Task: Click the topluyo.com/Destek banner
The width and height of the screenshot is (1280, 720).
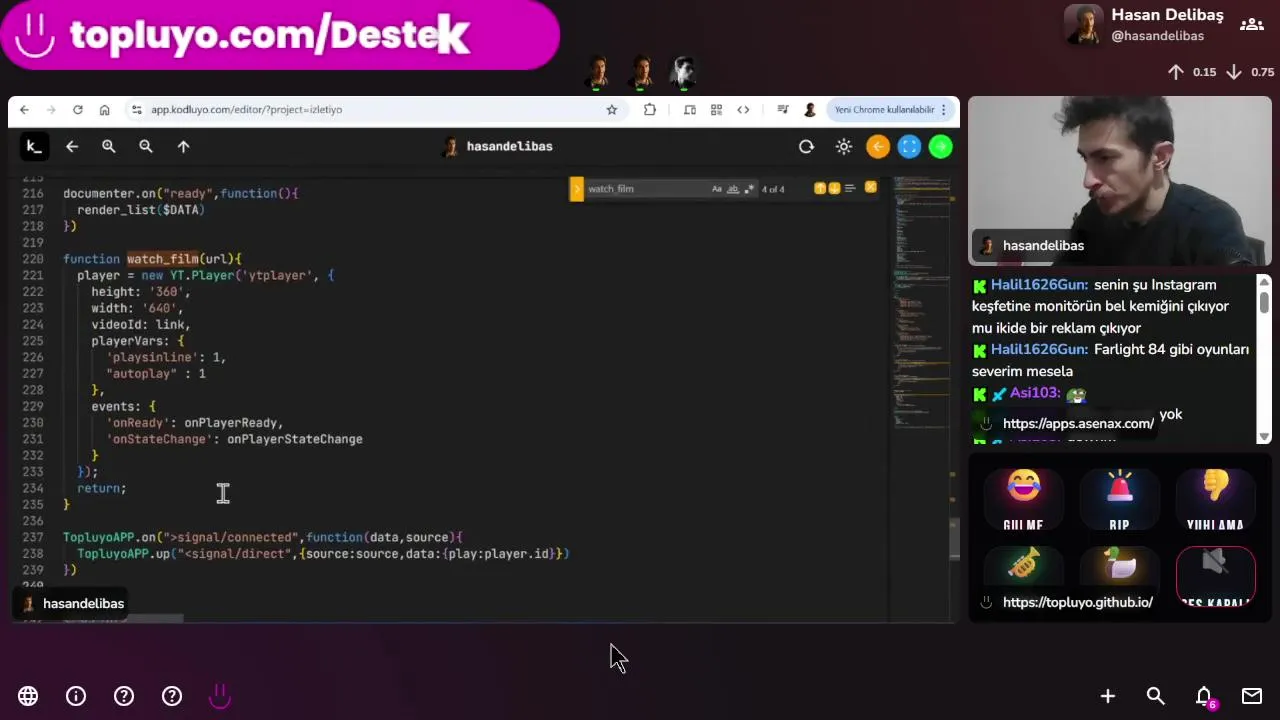Action: [x=280, y=35]
